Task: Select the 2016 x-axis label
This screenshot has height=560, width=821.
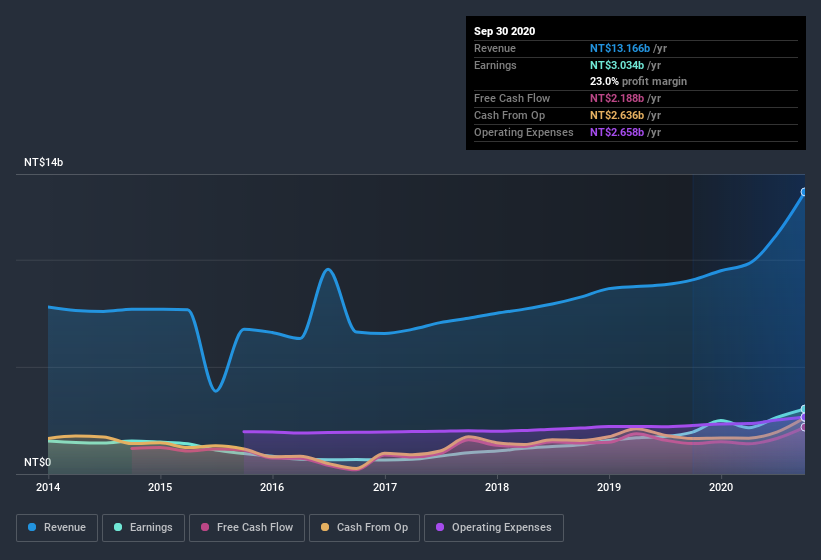Action: tap(272, 487)
